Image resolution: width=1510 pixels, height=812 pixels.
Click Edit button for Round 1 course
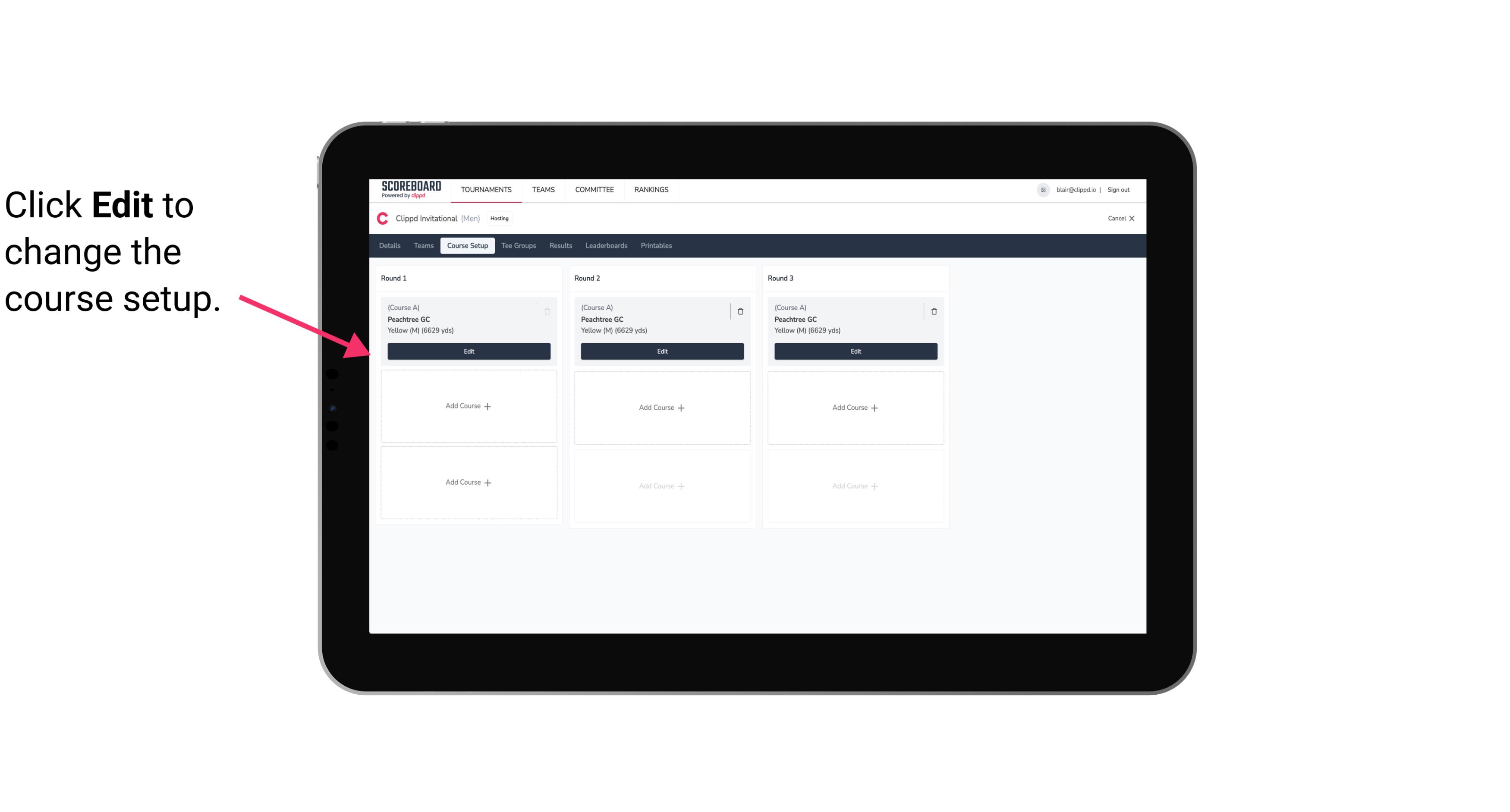(468, 350)
